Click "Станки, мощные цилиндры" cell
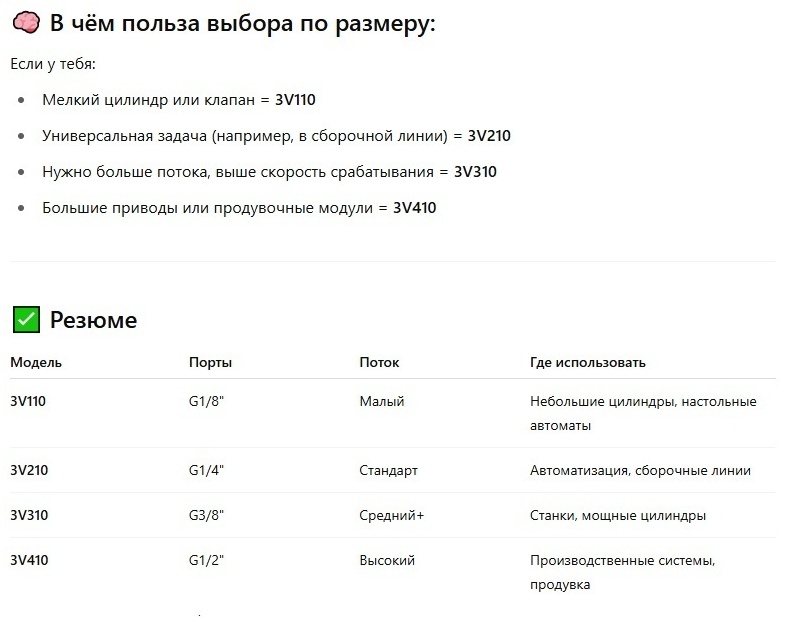 [618, 515]
